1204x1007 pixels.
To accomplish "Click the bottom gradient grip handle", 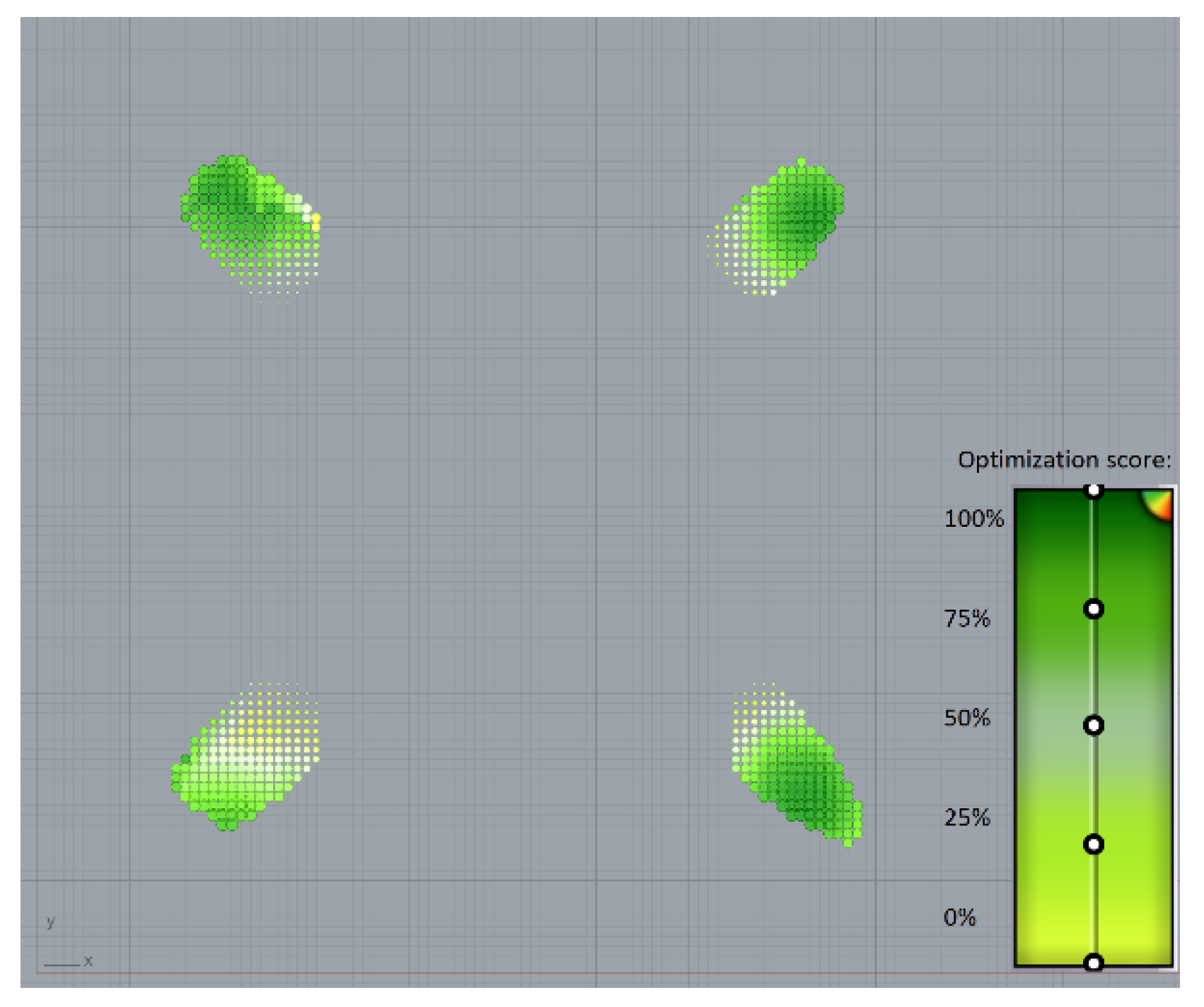I will click(1094, 962).
